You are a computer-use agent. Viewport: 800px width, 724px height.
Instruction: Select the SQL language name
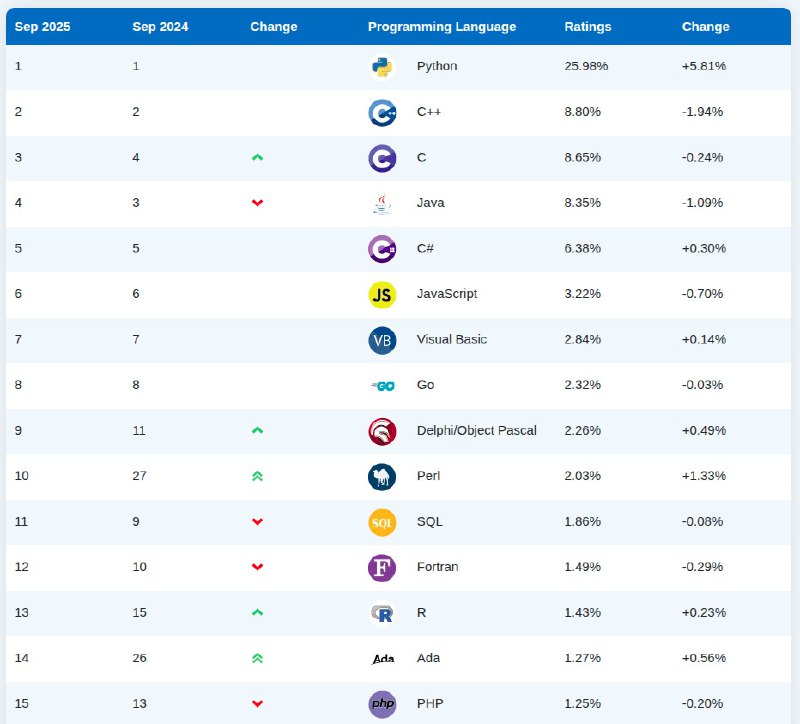point(430,521)
